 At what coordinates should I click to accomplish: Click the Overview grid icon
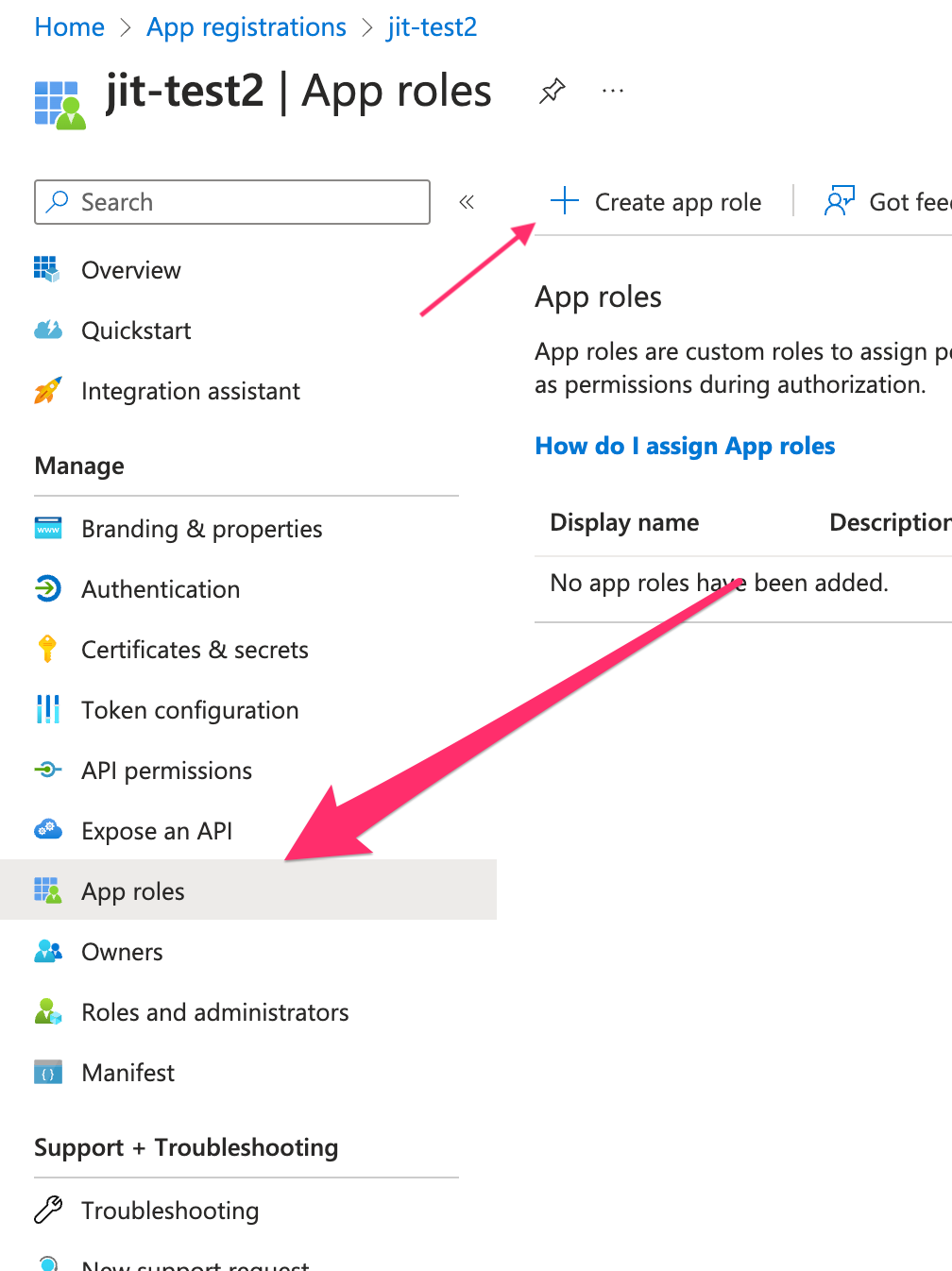(47, 270)
